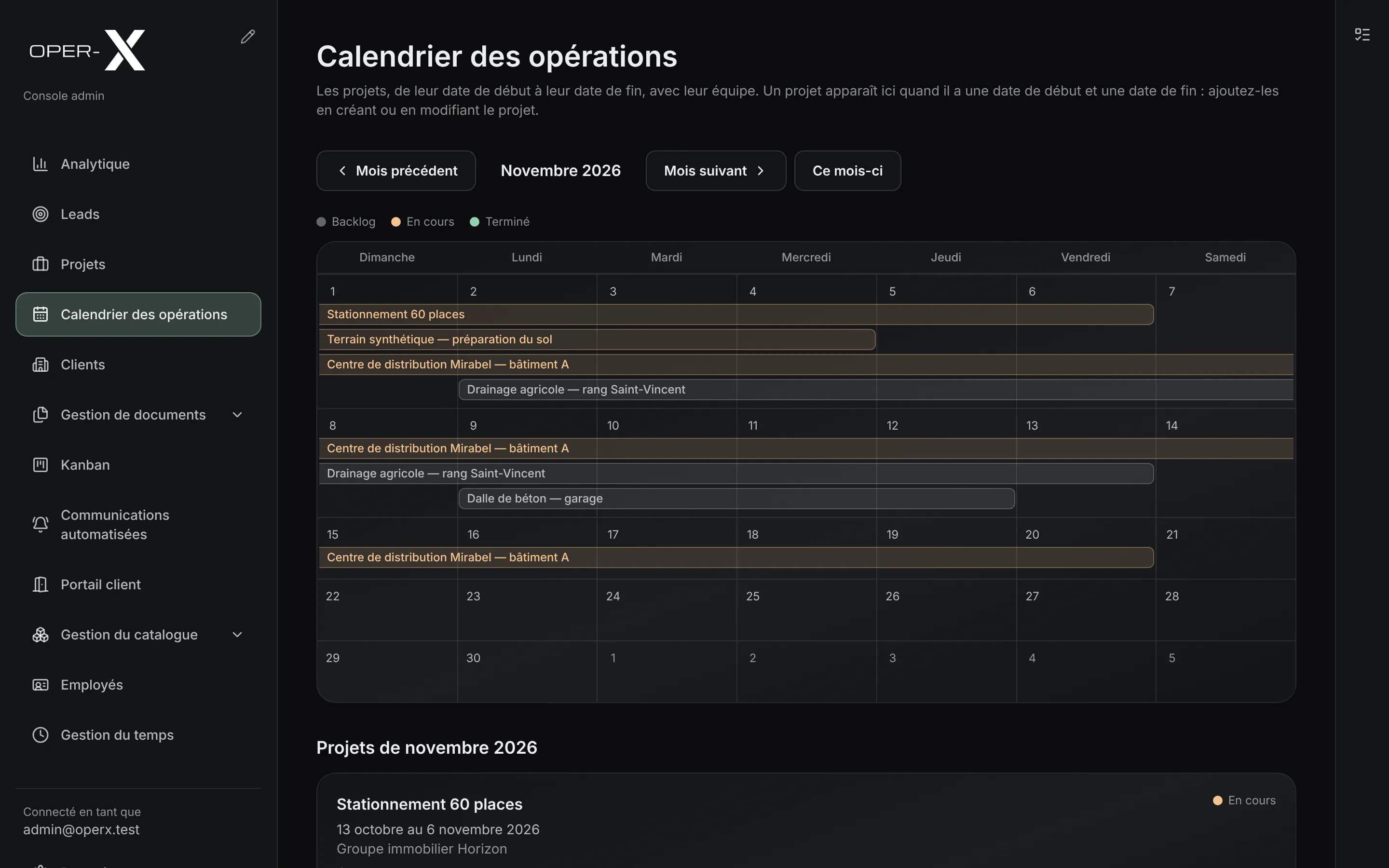Click the Backlog legend label
This screenshot has width=1389, height=868.
354,222
